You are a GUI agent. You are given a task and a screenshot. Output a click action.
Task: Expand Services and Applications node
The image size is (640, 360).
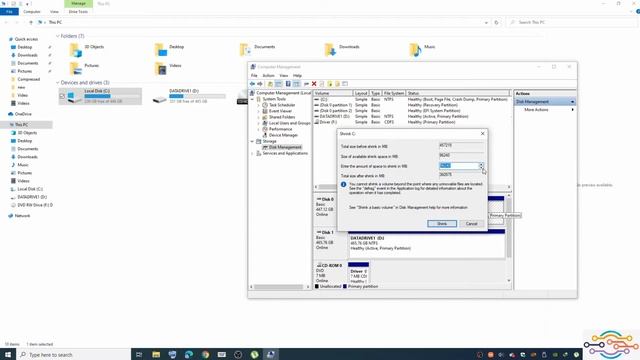click(x=252, y=153)
